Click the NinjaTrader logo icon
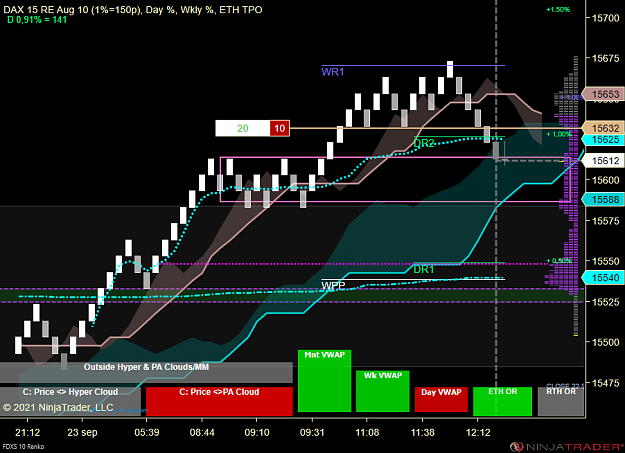The image size is (625, 453). pos(517,447)
